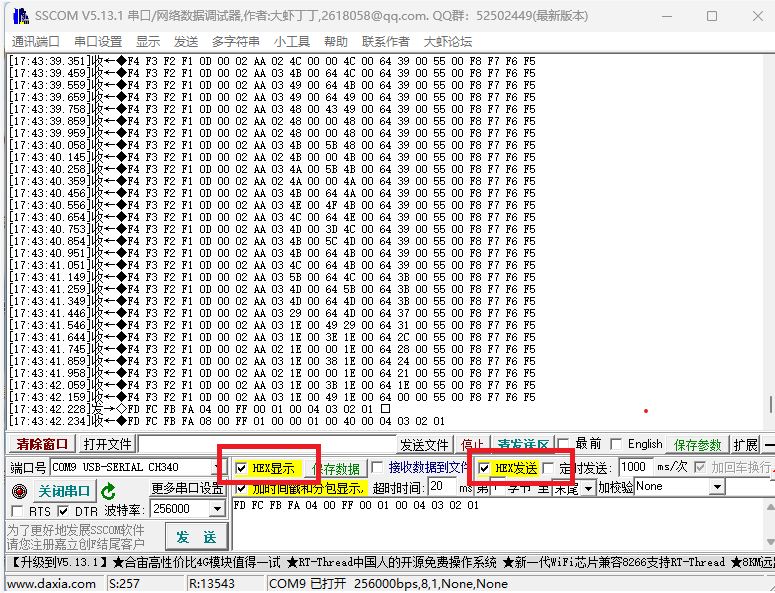Click the log row timestamped 17:43:41.446
775x593 pixels.
click(x=272, y=313)
